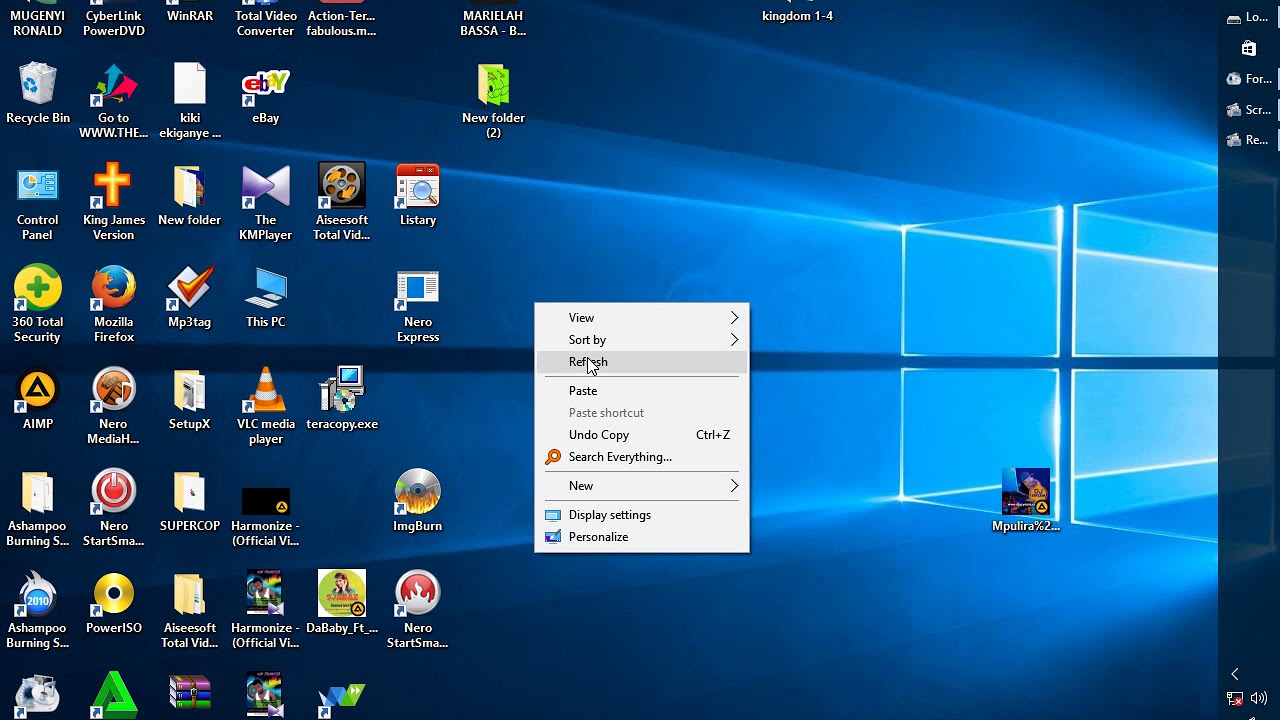The image size is (1280, 720).
Task: Select the 'MUGENYI RONALD' desktop label
Action: (38, 23)
